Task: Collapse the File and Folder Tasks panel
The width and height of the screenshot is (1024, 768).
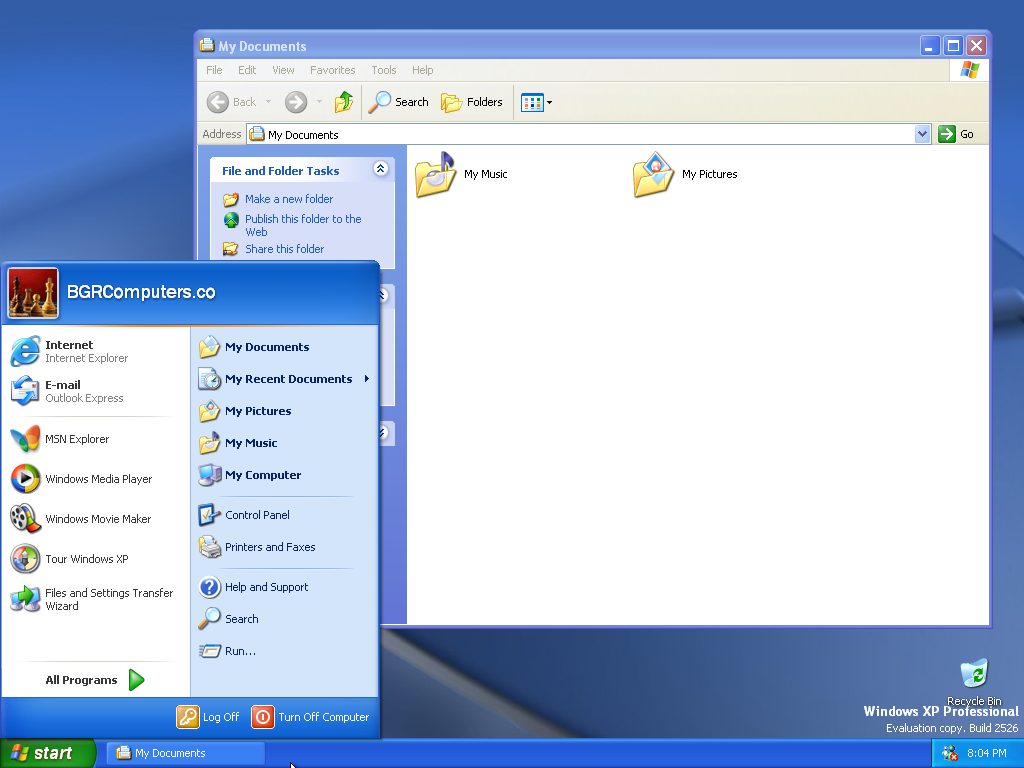Action: [x=380, y=170]
